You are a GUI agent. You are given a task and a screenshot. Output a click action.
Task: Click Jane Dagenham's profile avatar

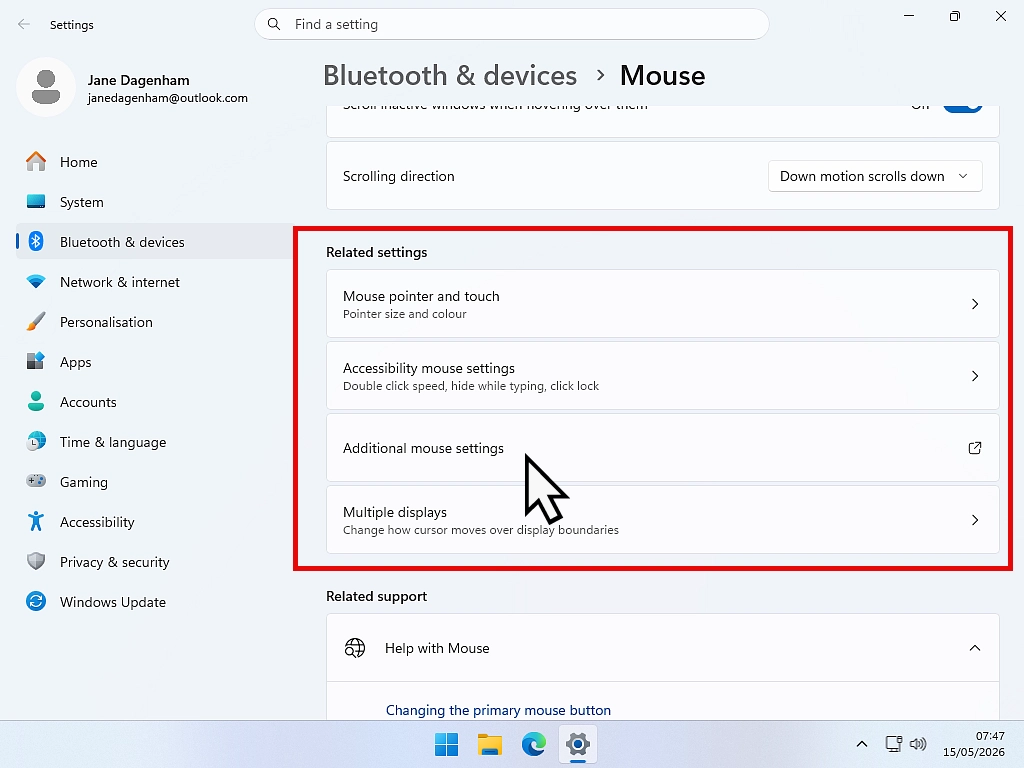click(x=46, y=87)
